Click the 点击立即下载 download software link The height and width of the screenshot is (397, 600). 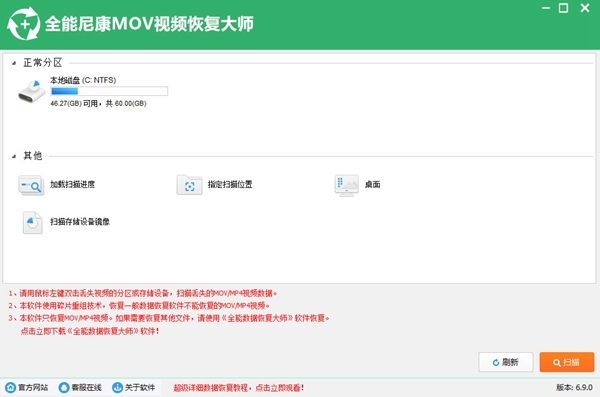pyautogui.click(x=90, y=331)
